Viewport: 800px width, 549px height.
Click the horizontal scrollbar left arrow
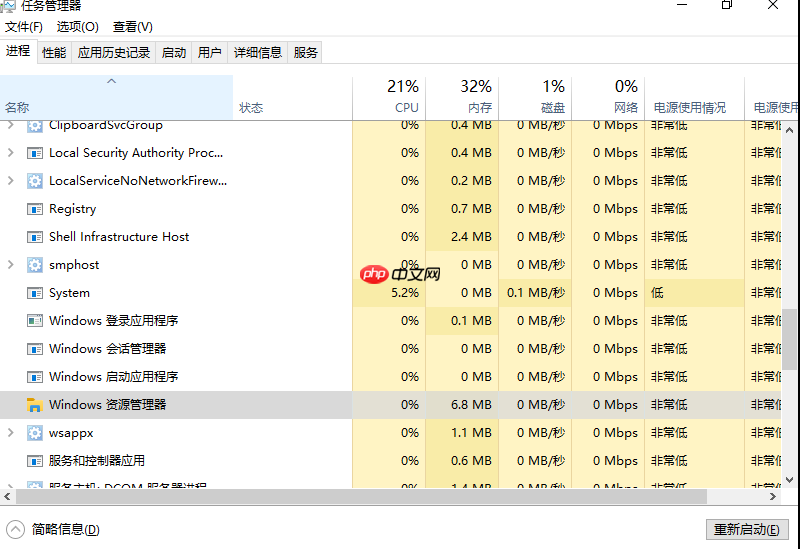(x=7, y=496)
